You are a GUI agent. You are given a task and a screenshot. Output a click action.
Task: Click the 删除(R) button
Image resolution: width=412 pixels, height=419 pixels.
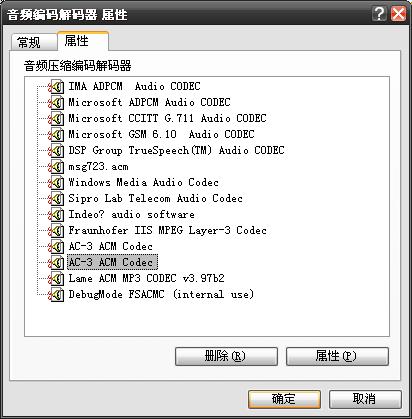tap(226, 356)
